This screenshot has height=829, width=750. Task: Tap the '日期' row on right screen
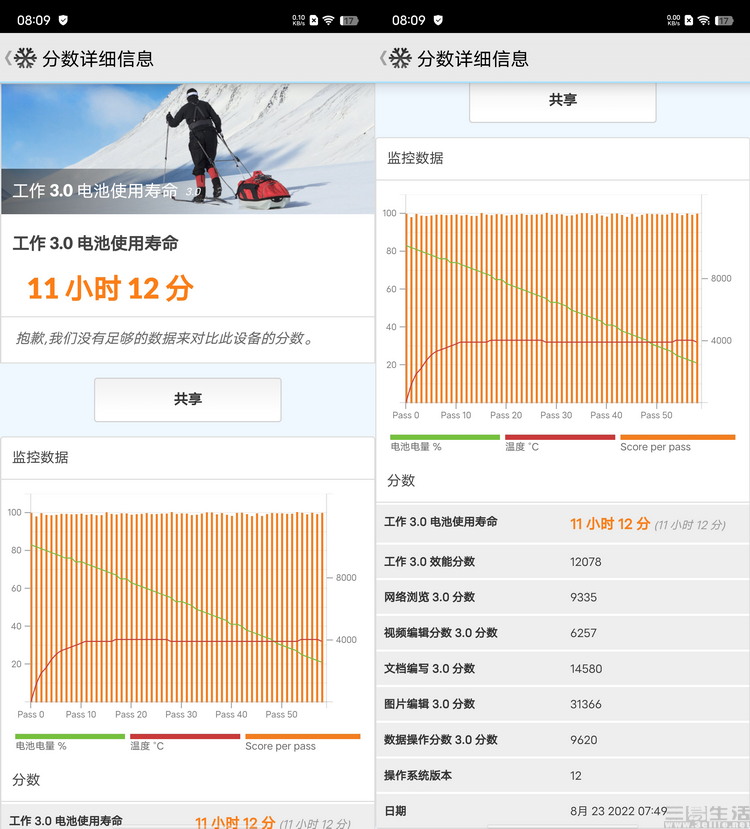tap(563, 811)
